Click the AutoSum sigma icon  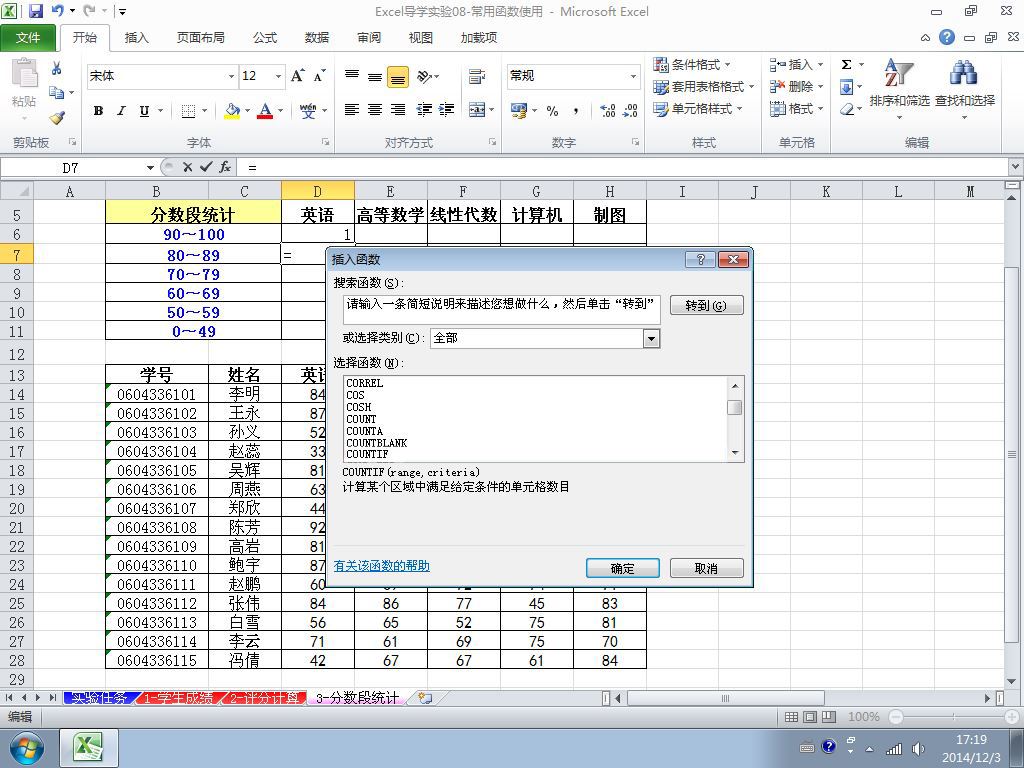(x=846, y=65)
